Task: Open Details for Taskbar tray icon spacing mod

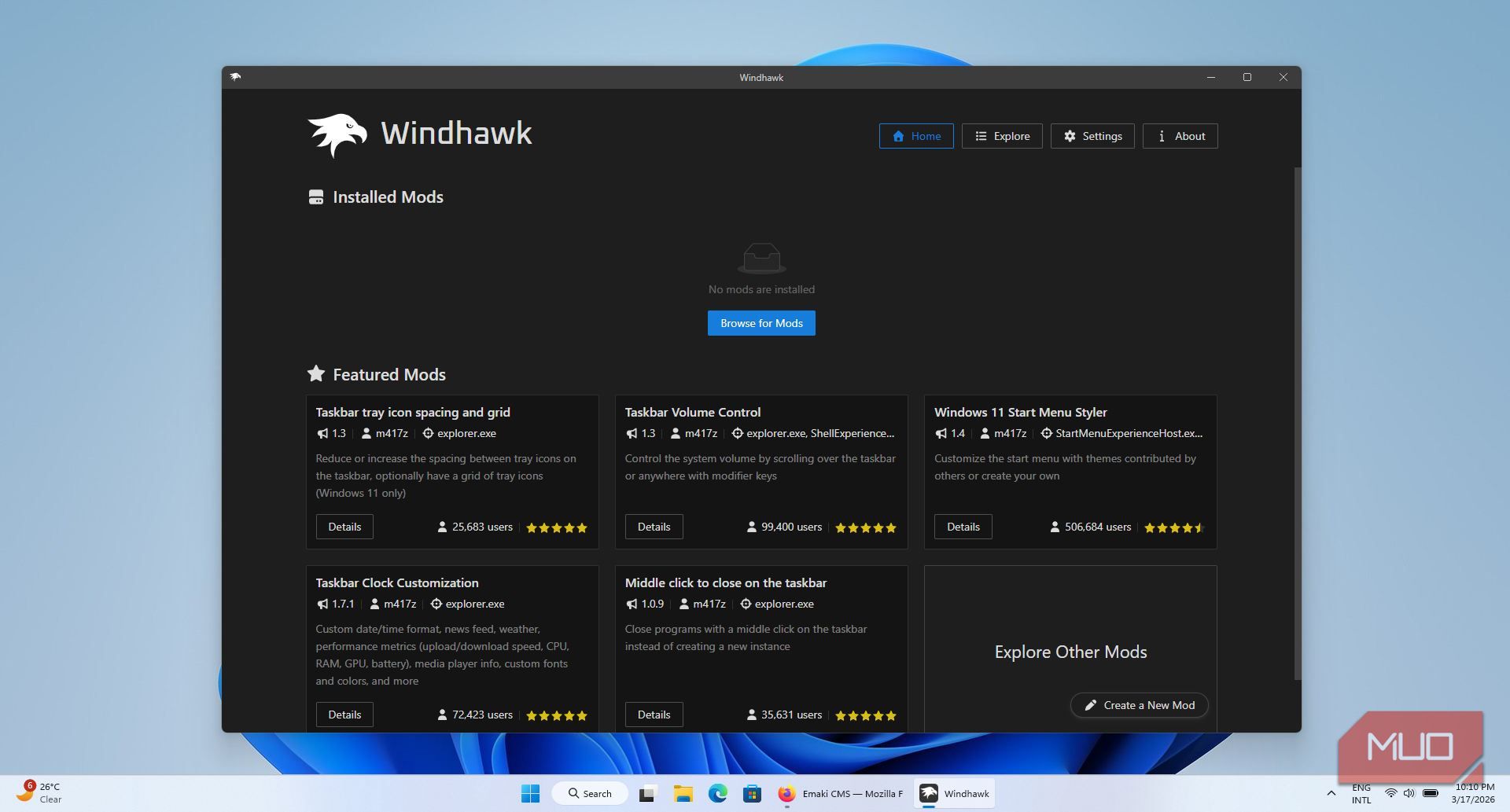Action: [344, 527]
